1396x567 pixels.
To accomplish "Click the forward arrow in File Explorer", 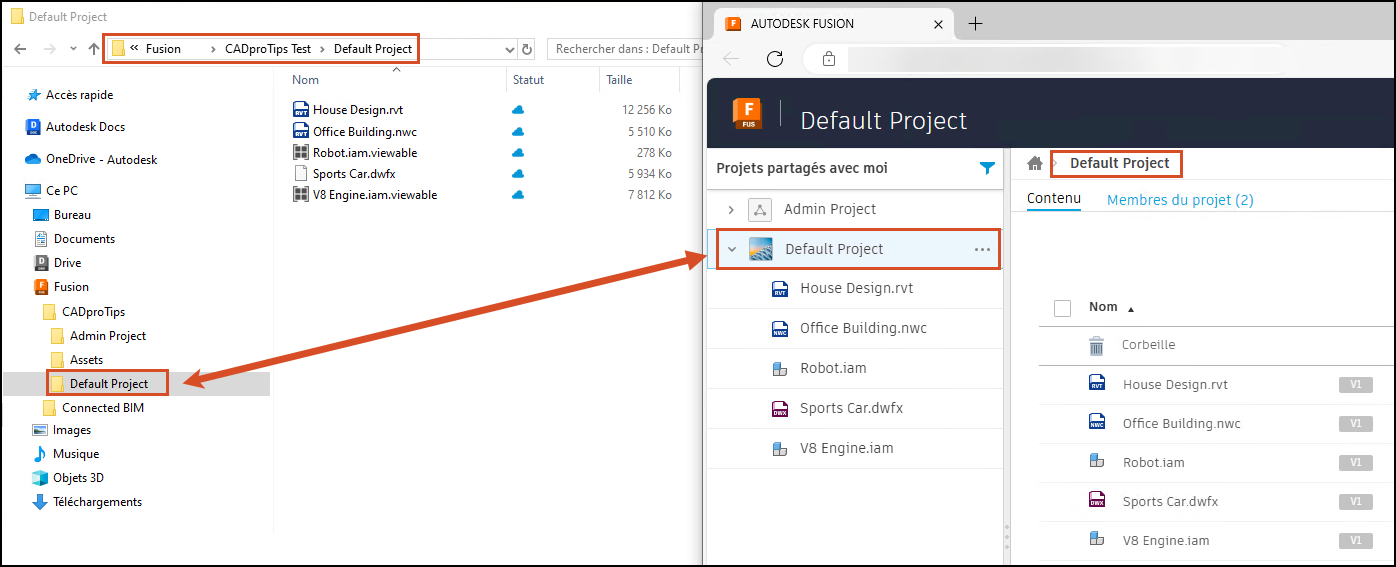I will point(49,49).
